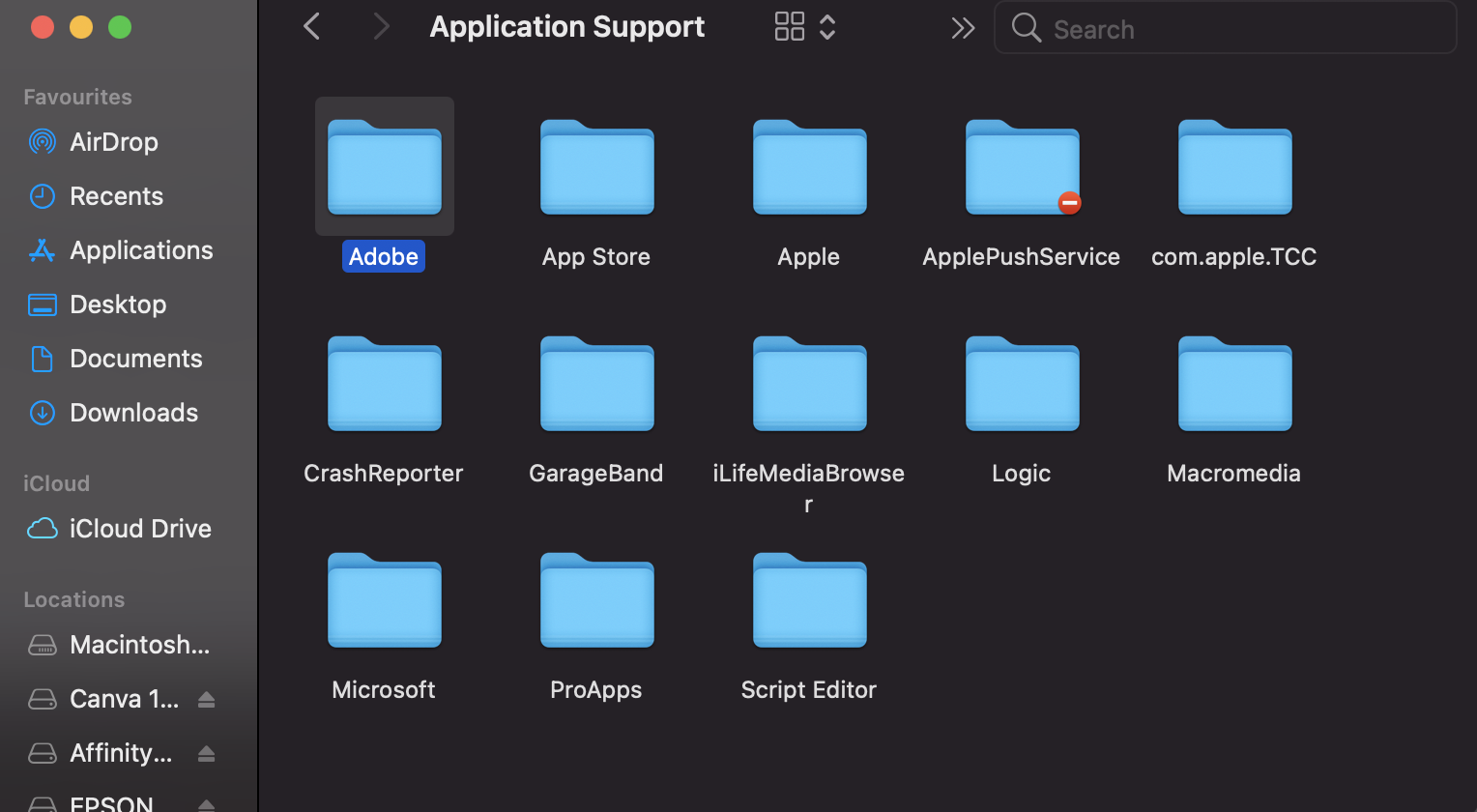The image size is (1477, 812).
Task: Select the com.apple.TCC folder icon
Action: 1235,166
